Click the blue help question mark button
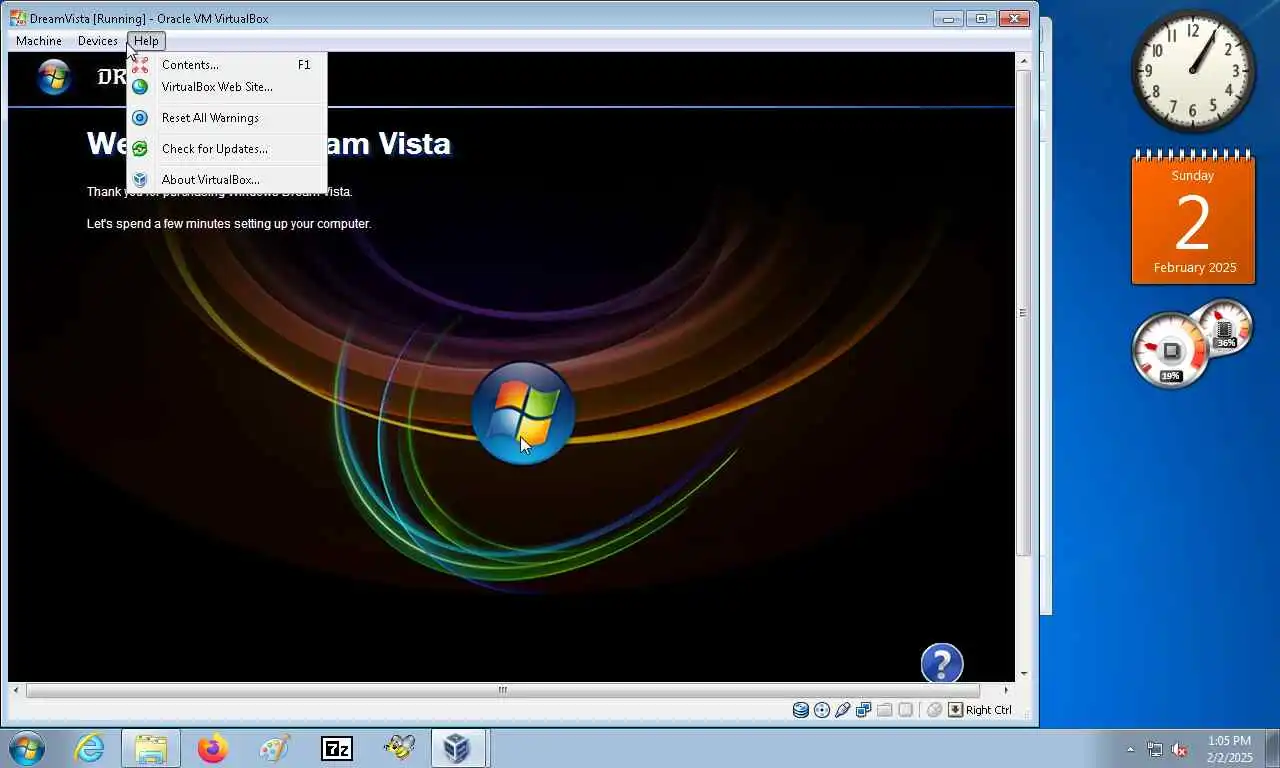Screen dimensions: 1280x768 click(941, 663)
